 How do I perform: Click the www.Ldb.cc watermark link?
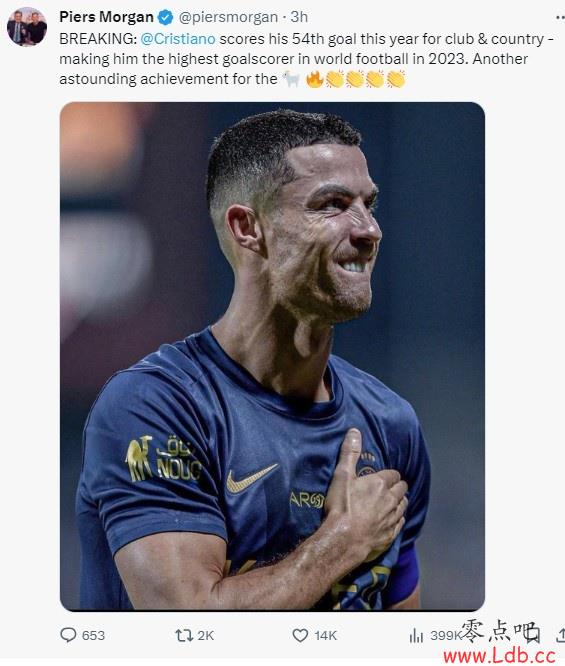coord(500,655)
